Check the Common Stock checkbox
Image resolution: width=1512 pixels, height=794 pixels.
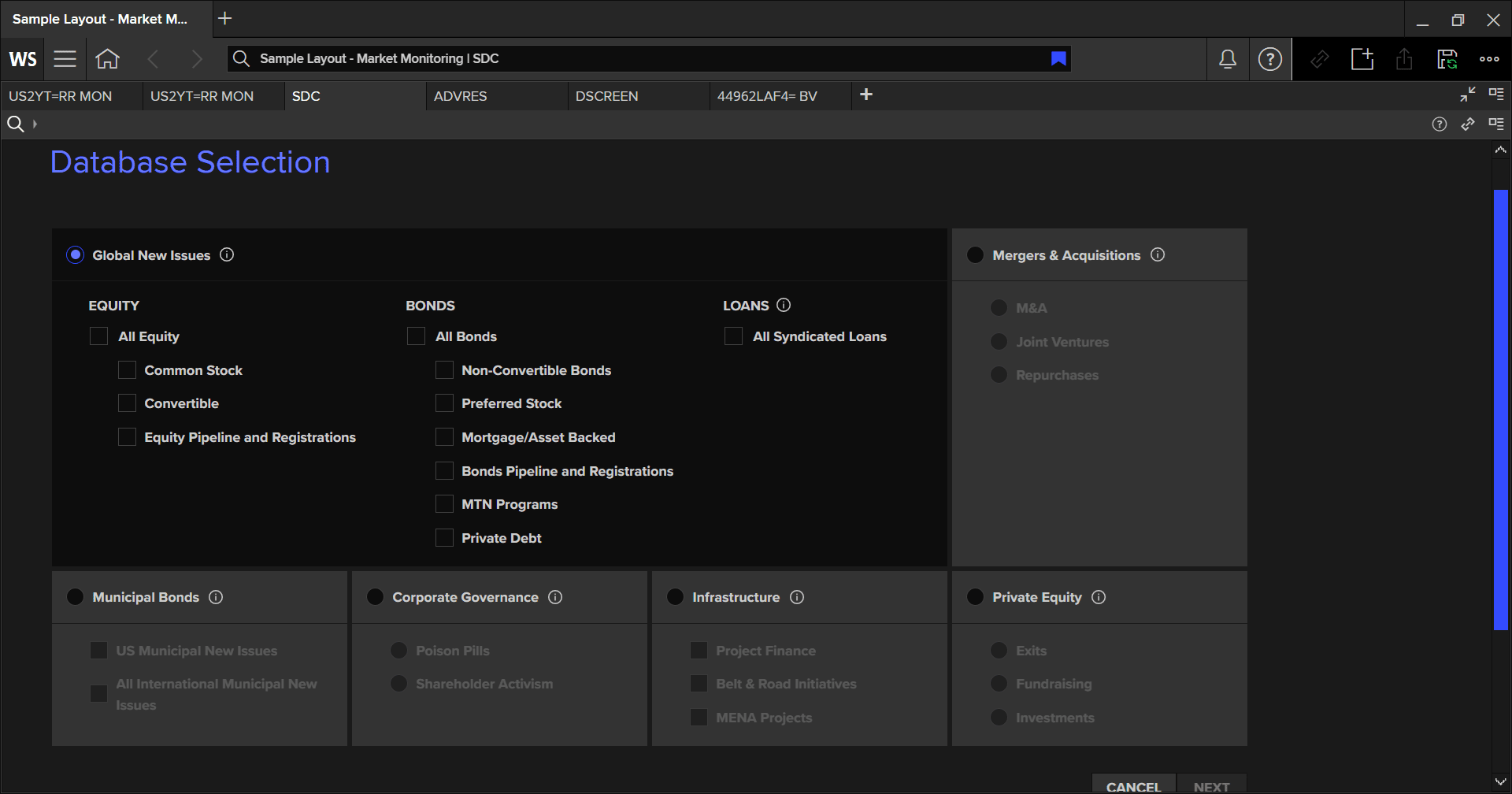127,370
